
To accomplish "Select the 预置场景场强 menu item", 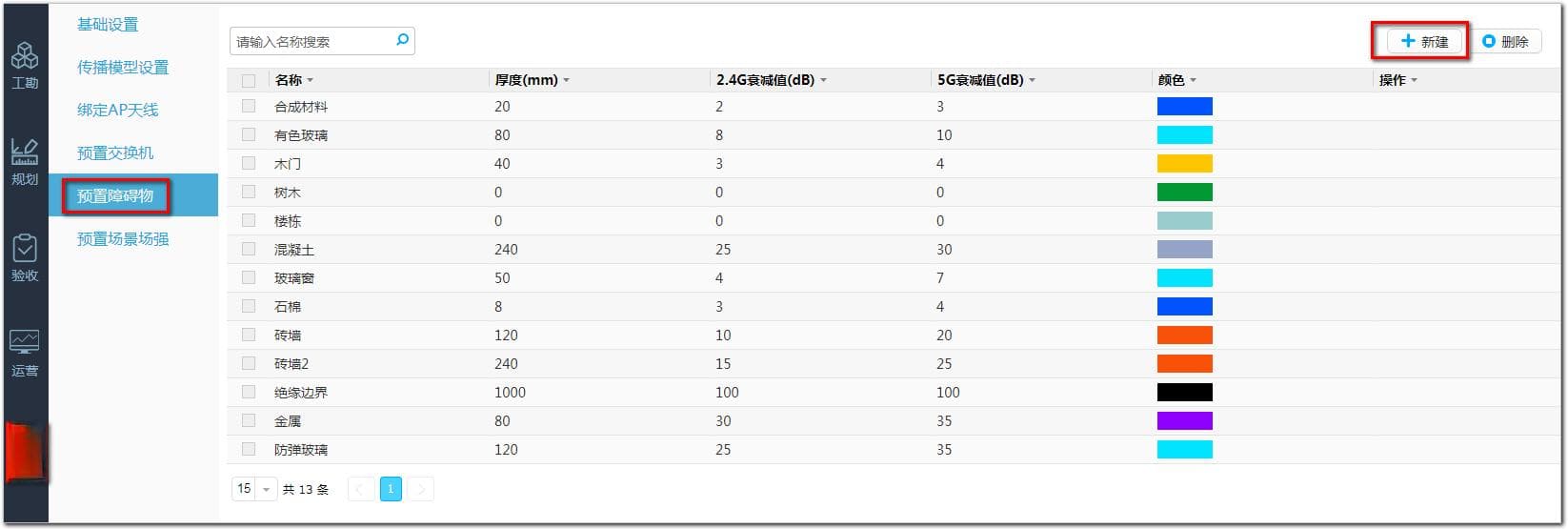I will [x=123, y=238].
